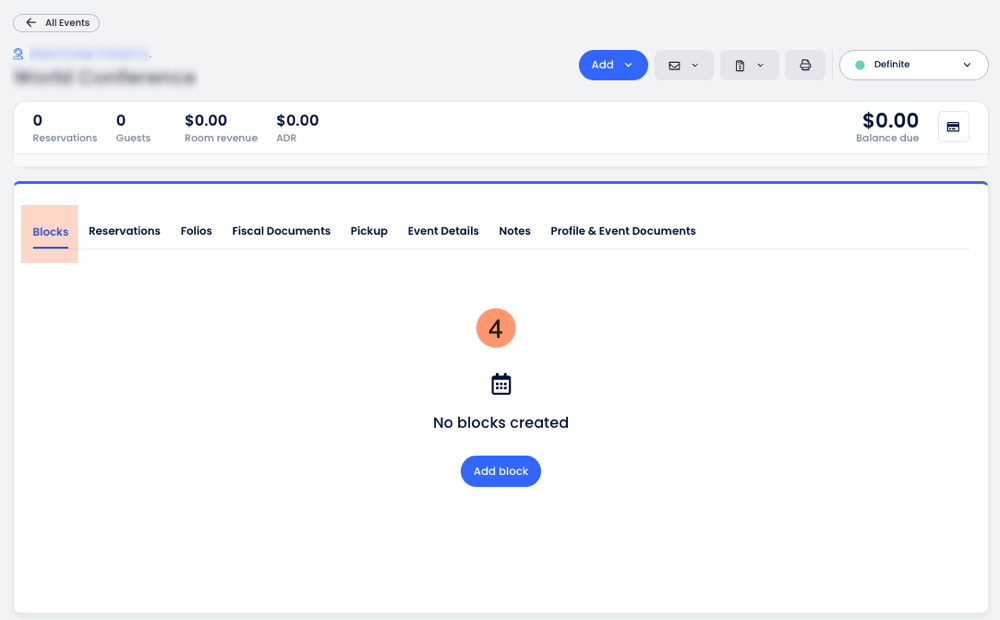Open the Notes tab
Screen dimensions: 1000x620
pyautogui.click(x=514, y=231)
